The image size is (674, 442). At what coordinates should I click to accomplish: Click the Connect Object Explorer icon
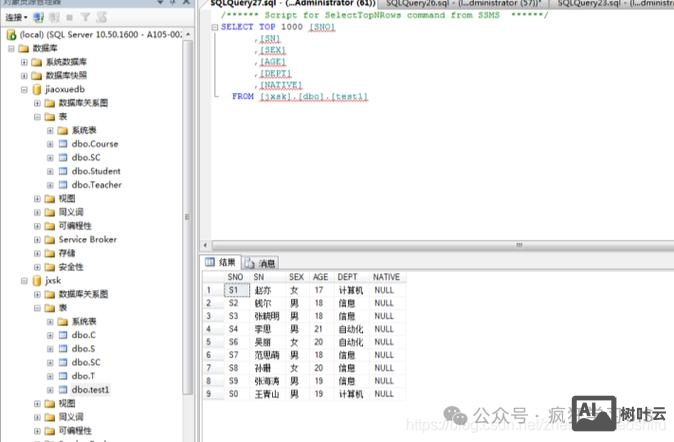coord(39,18)
